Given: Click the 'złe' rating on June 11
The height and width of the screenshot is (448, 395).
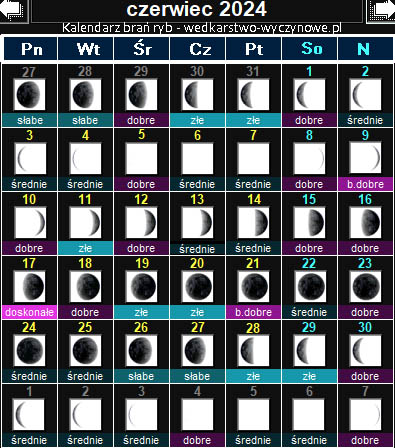Looking at the screenshot, I should click(85, 248).
